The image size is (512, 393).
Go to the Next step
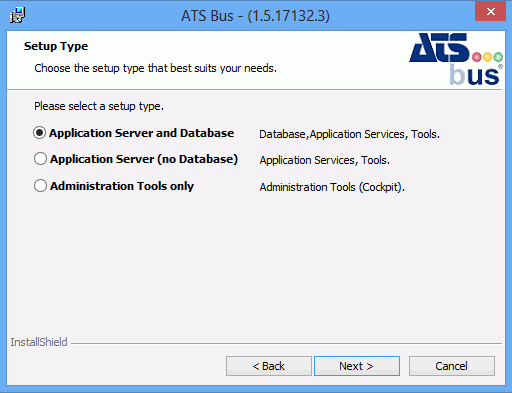point(357,366)
